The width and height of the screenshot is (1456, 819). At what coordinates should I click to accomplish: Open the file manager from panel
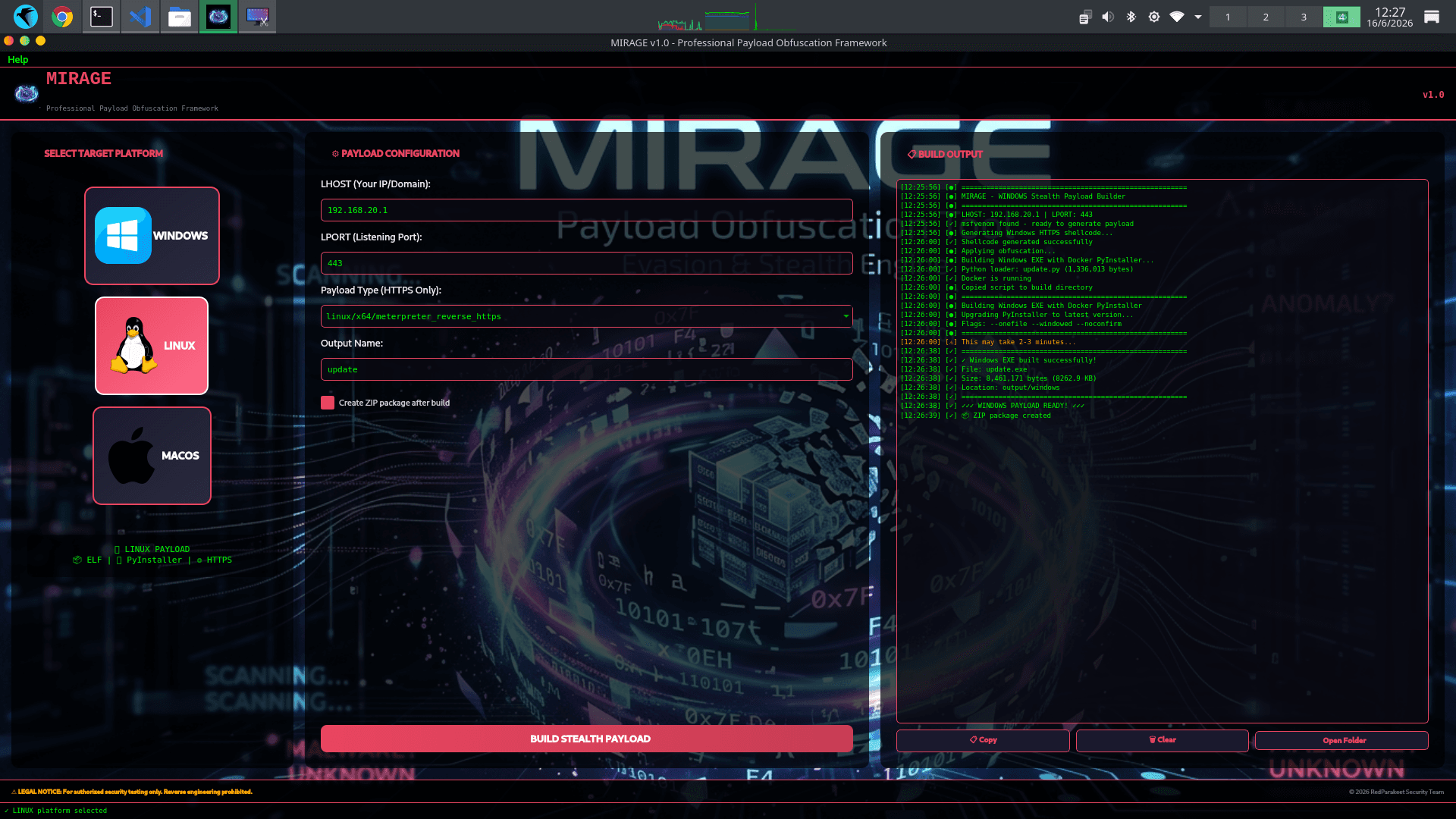[180, 17]
